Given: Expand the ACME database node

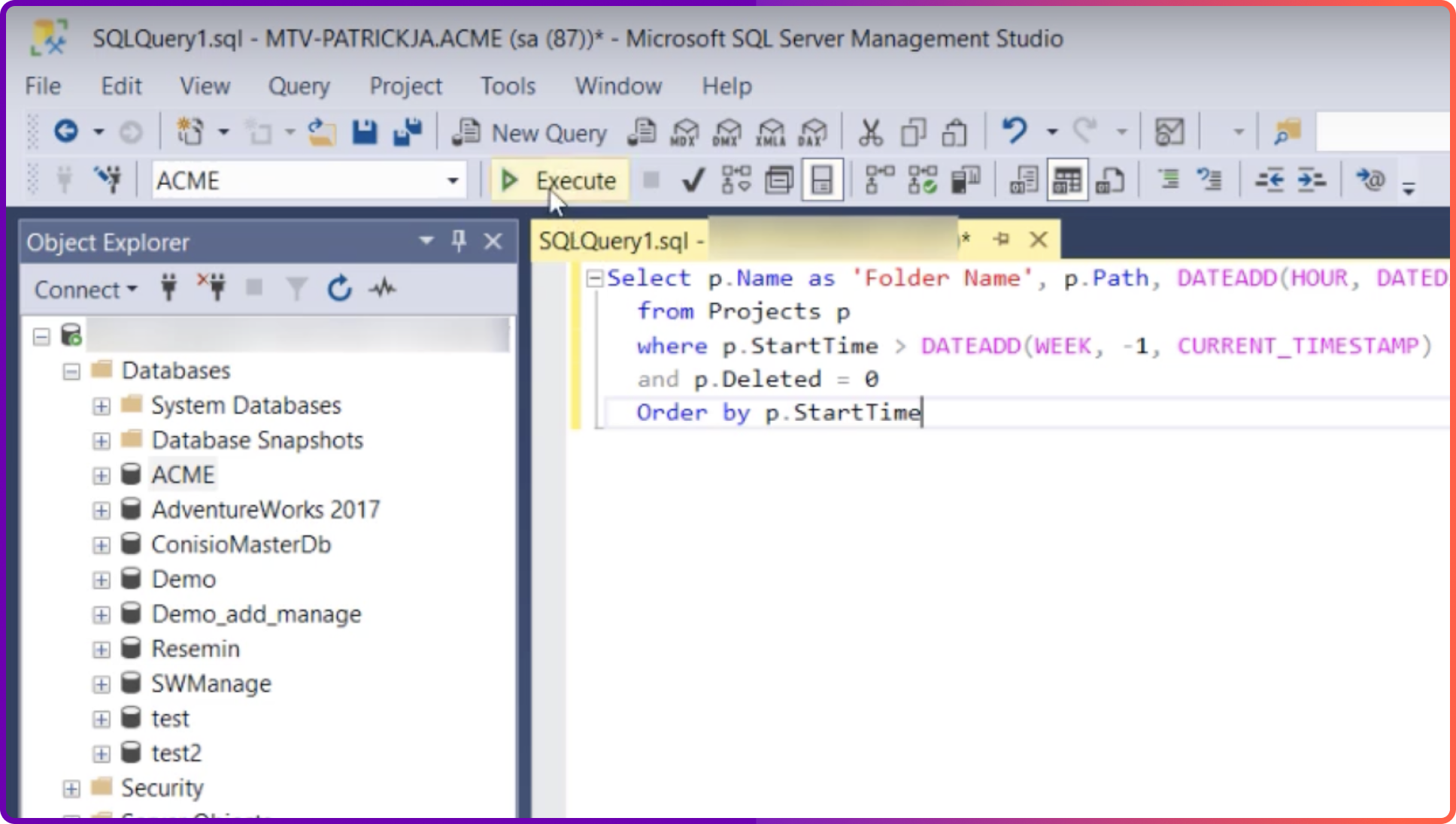Looking at the screenshot, I should (101, 476).
